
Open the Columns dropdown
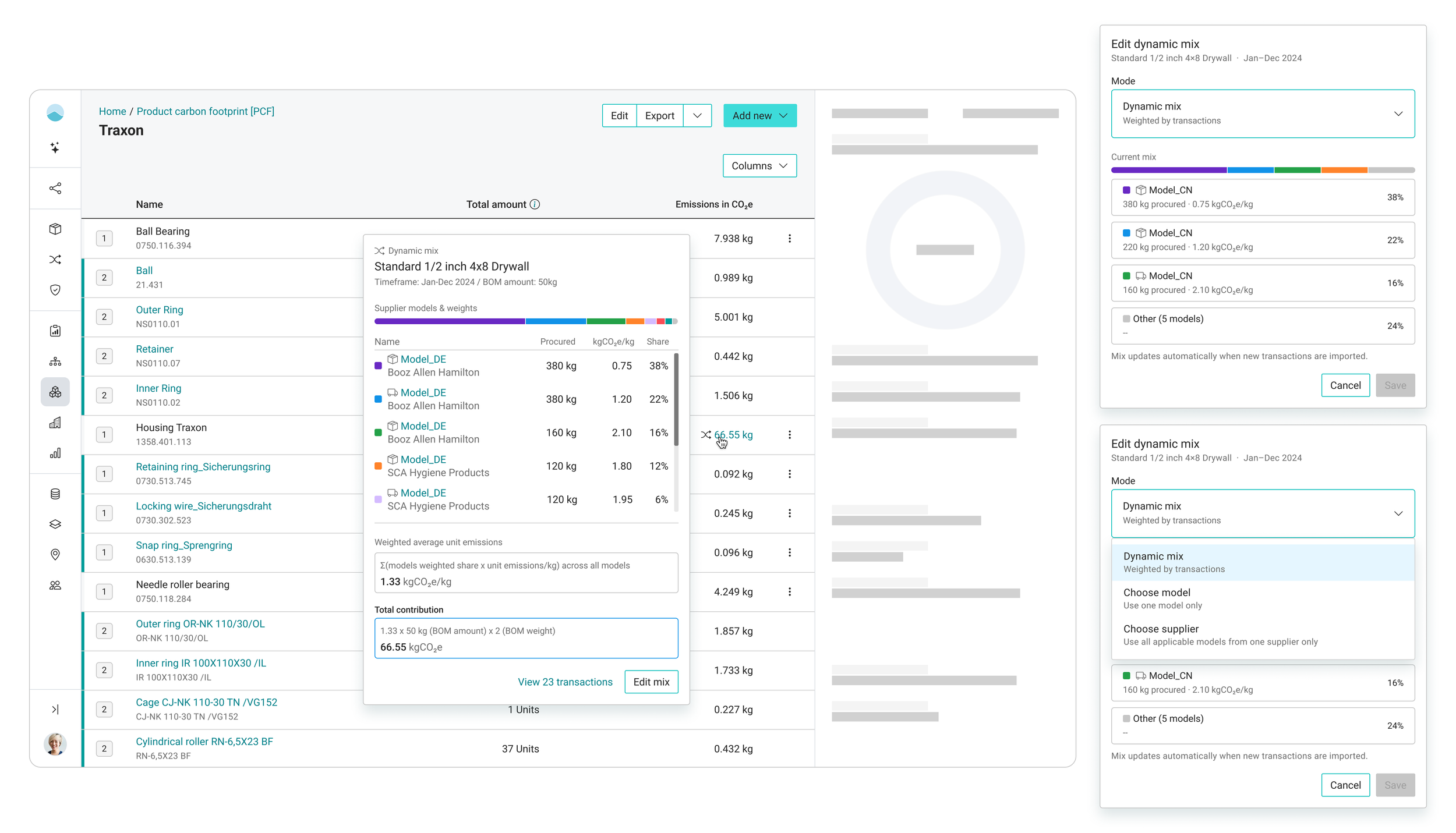tap(759, 166)
